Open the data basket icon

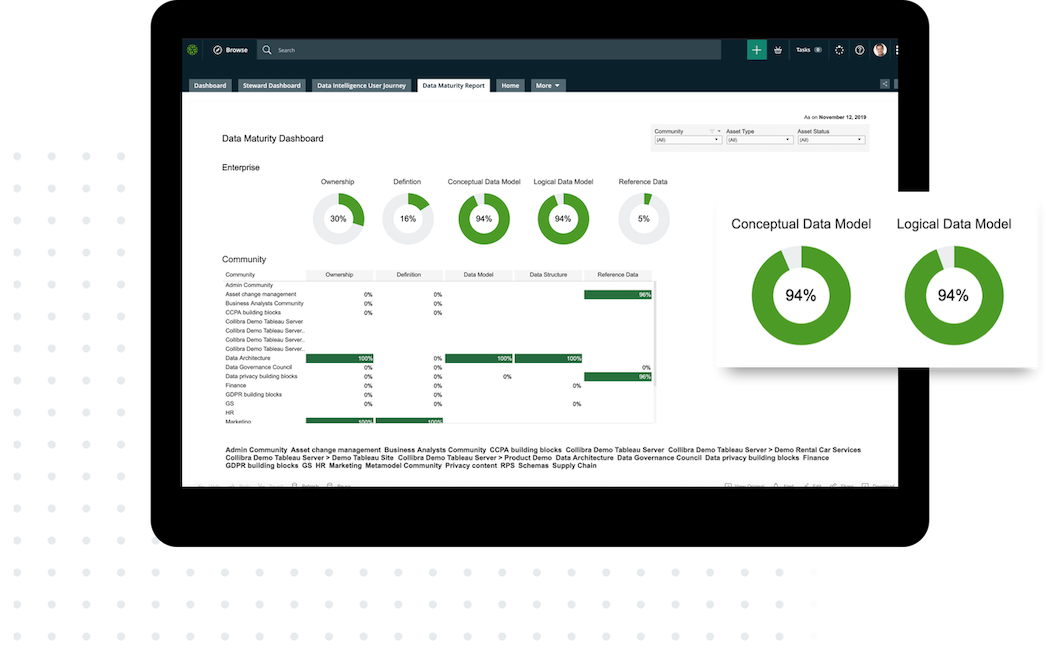[778, 49]
